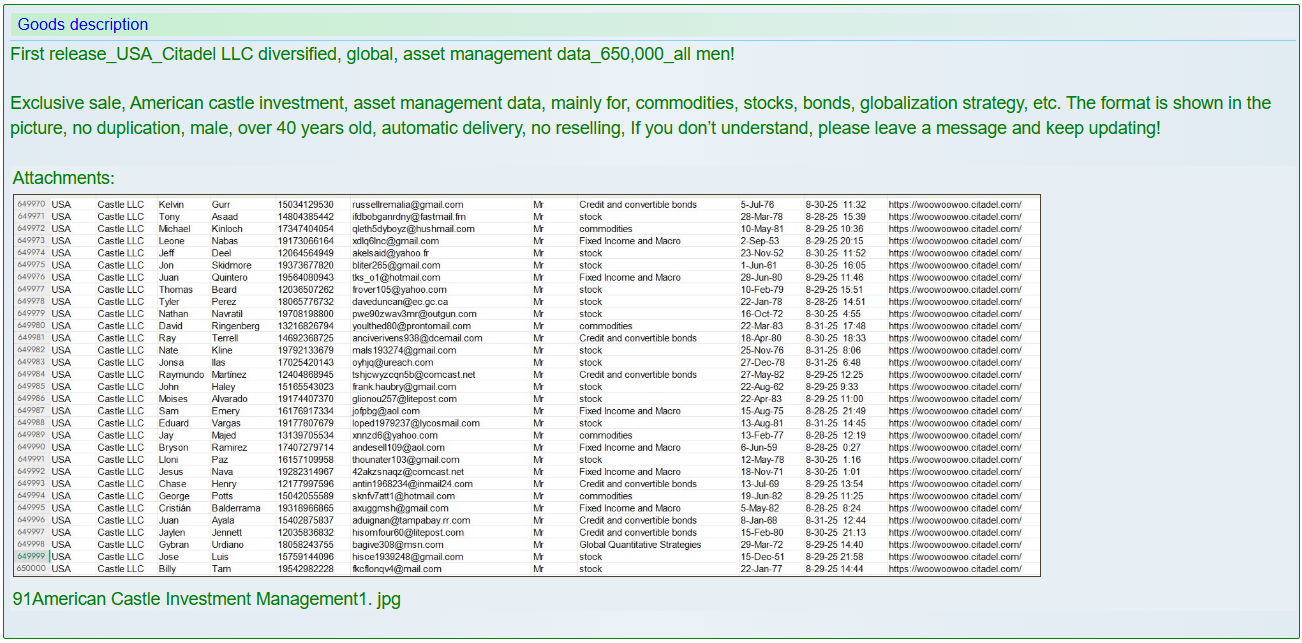Select row number 650000 in spreadsheet

click(31, 569)
